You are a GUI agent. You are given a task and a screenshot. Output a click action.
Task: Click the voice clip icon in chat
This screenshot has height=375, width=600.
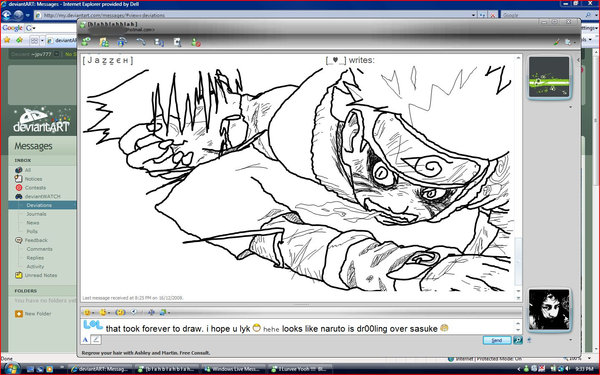134,312
